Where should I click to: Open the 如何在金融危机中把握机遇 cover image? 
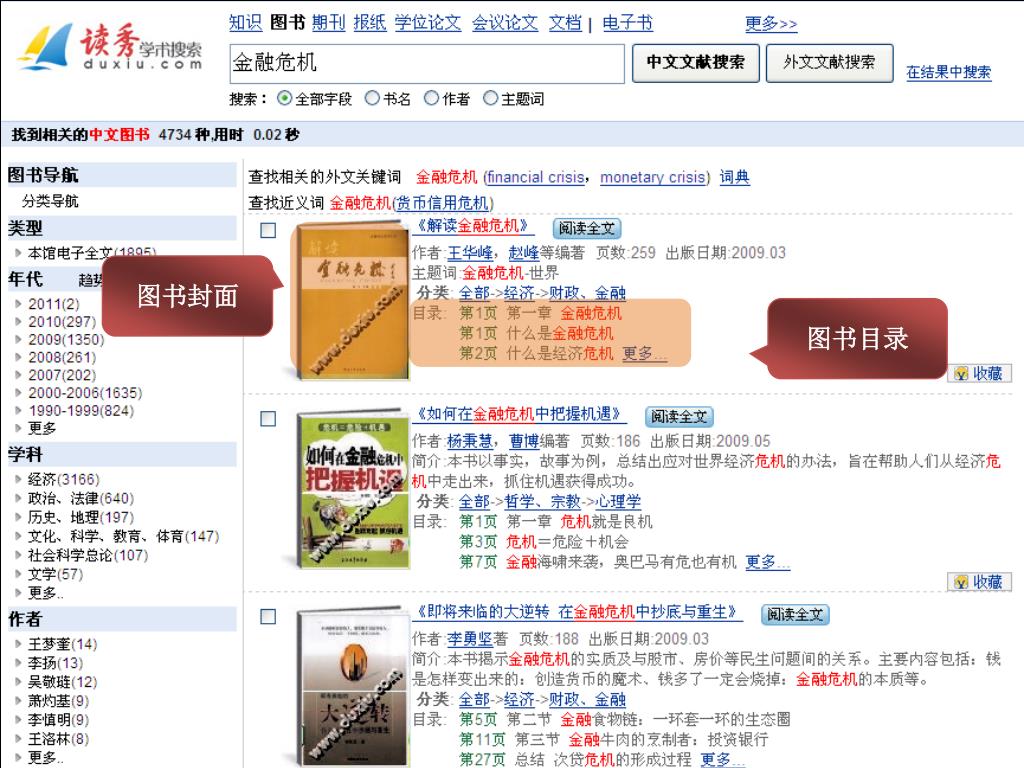click(x=351, y=488)
